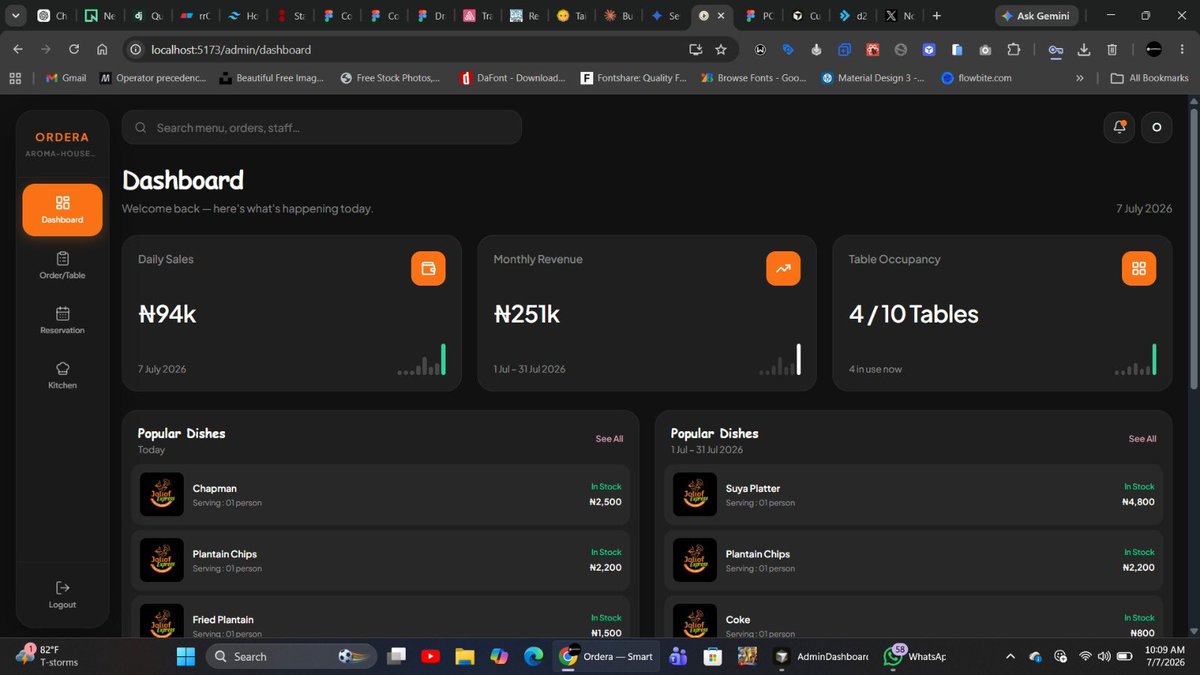Select the Chapman dish thumbnail
Viewport: 1200px width, 675px height.
pyautogui.click(x=161, y=494)
